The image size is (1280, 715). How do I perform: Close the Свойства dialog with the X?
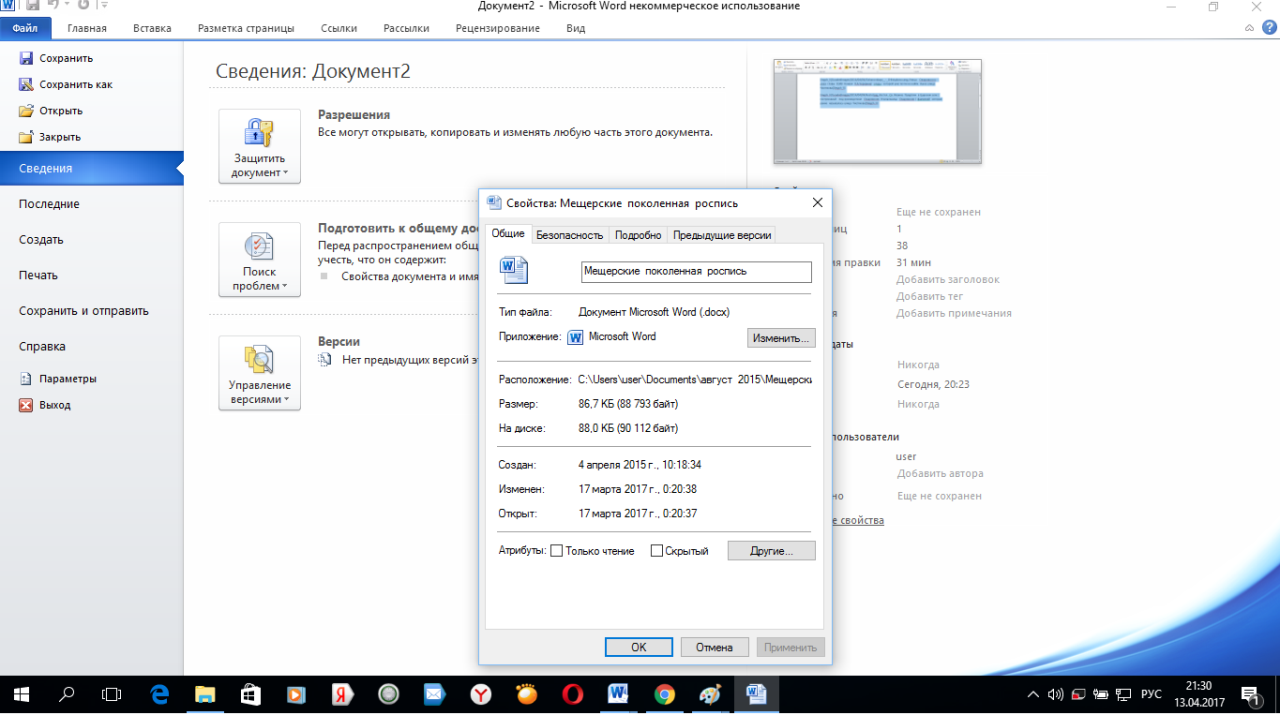point(817,203)
